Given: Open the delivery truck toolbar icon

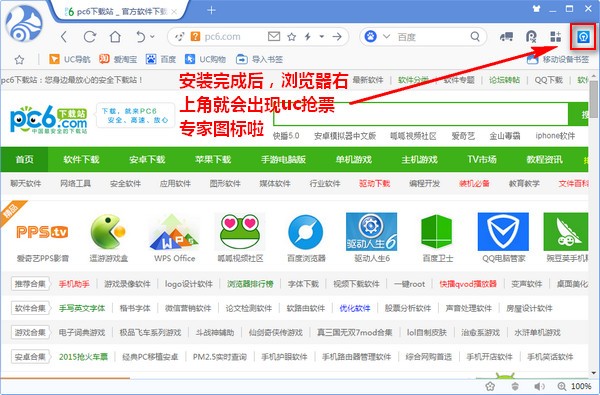Looking at the screenshot, I should tap(507, 37).
